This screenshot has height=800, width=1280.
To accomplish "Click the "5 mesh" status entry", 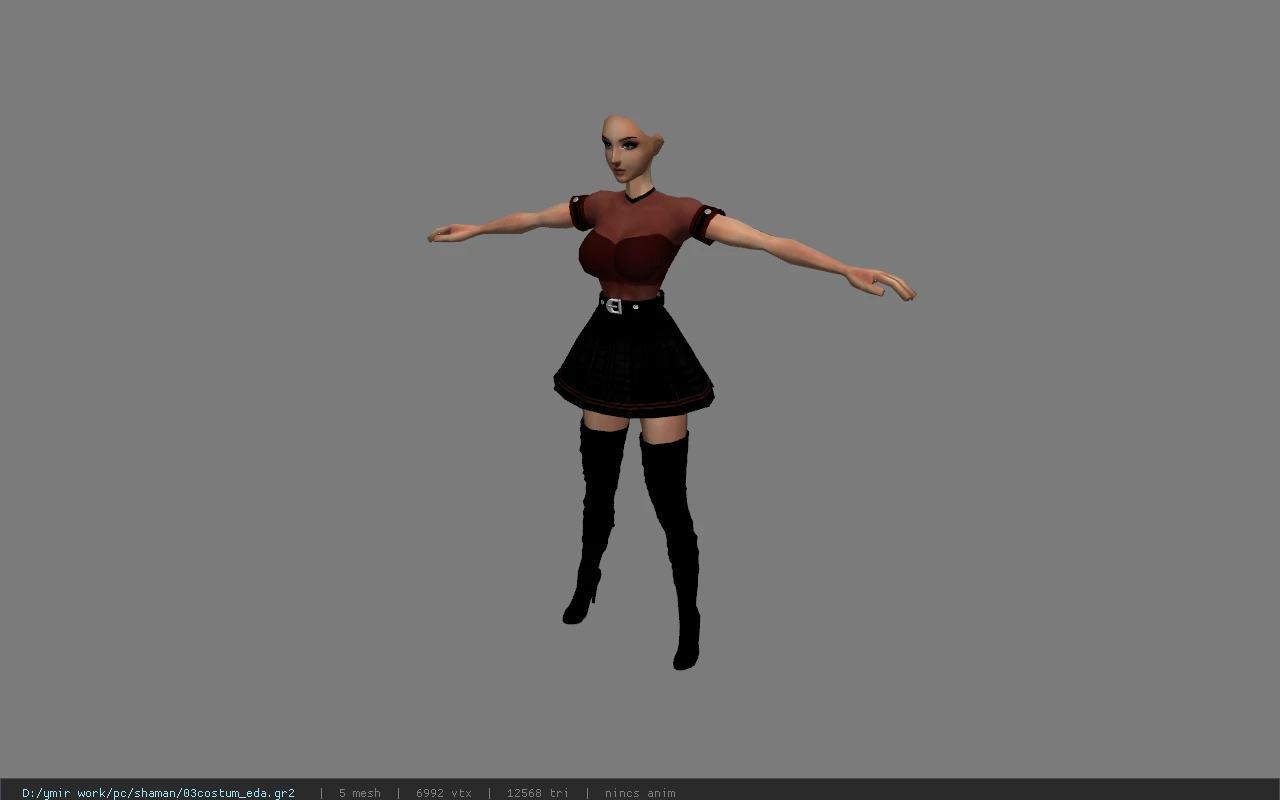I will point(359,793).
